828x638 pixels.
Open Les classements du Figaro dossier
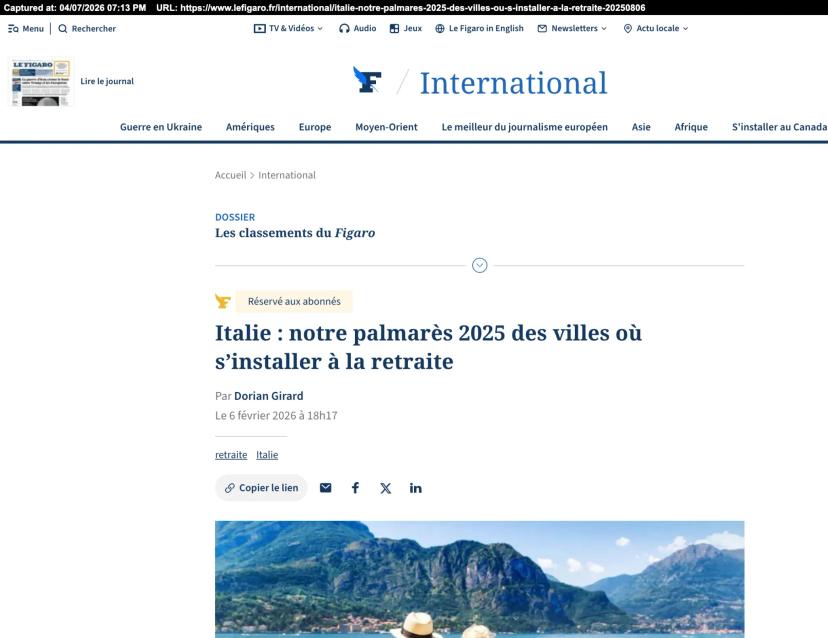pyautogui.click(x=295, y=233)
